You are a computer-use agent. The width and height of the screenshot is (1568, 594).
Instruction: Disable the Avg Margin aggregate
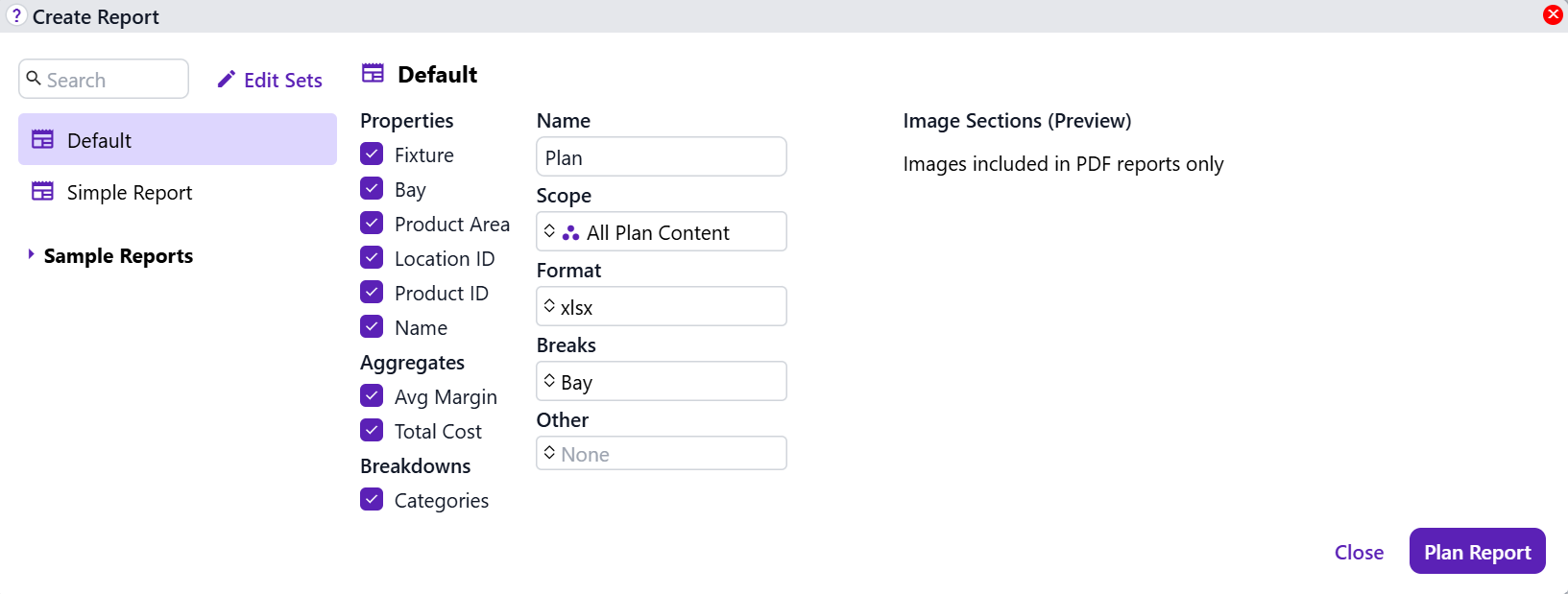[372, 396]
